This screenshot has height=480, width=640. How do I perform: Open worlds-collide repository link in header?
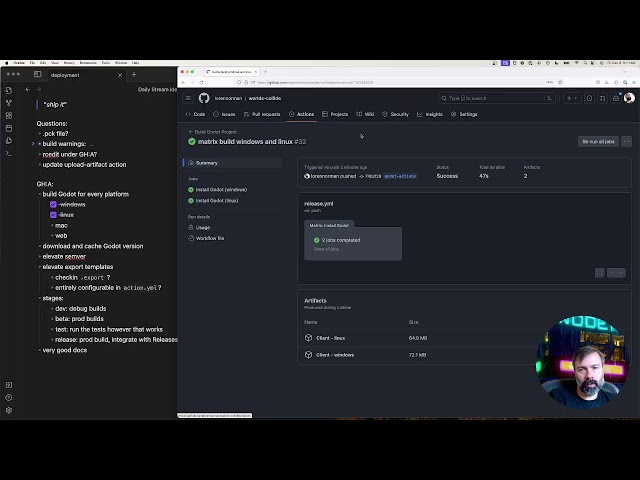(264, 98)
